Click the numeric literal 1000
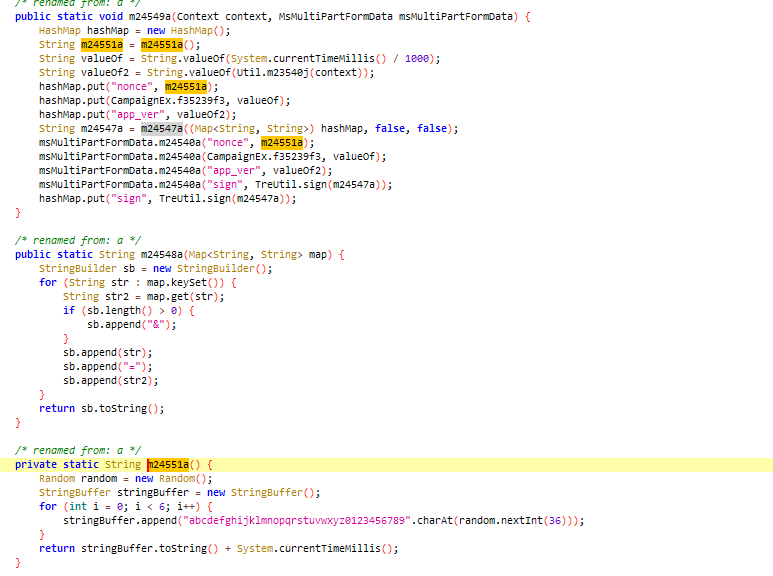773x576 pixels. pos(417,58)
